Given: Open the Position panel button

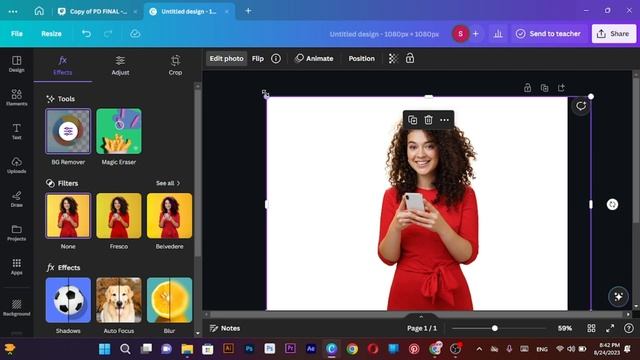Looking at the screenshot, I should (361, 59).
